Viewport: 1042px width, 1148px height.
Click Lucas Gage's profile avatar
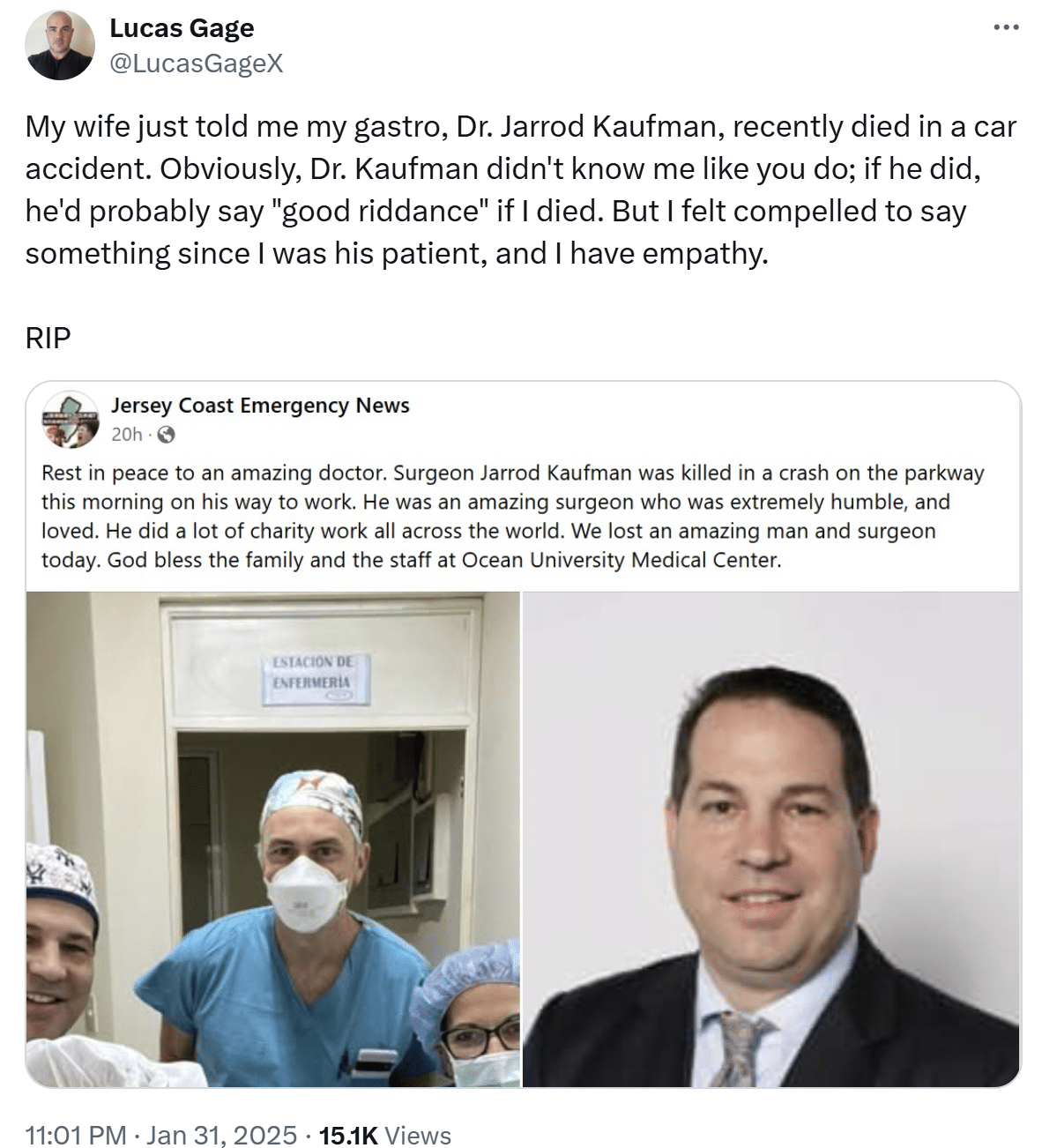click(x=60, y=45)
